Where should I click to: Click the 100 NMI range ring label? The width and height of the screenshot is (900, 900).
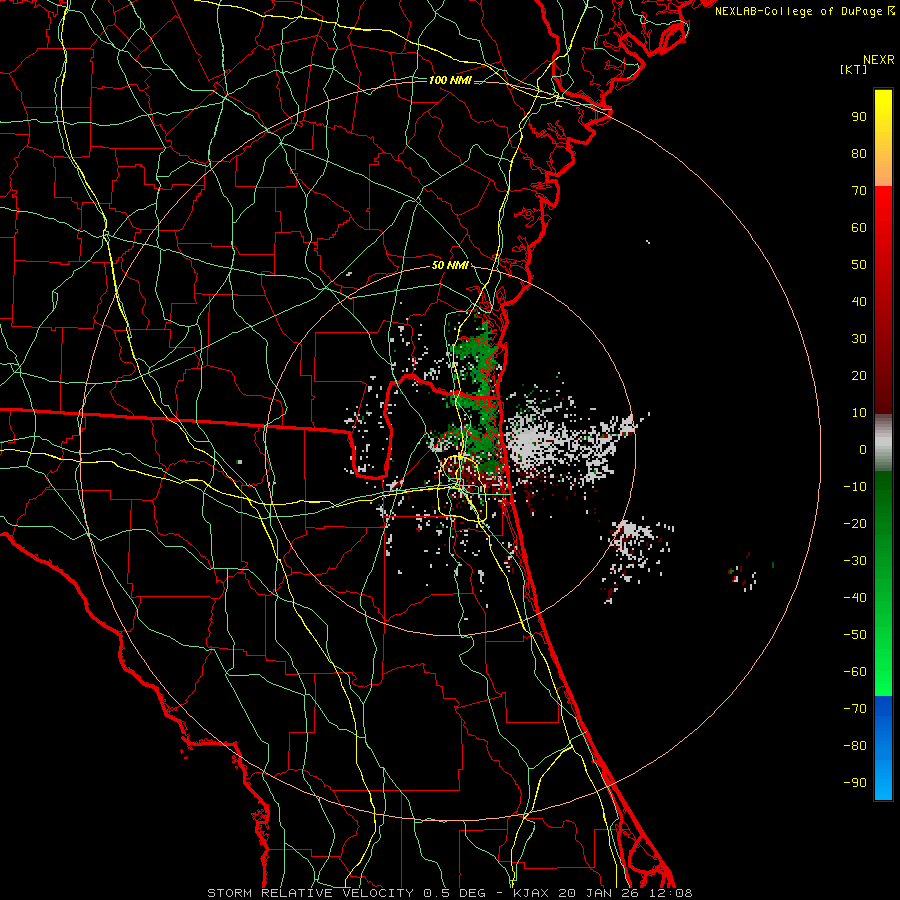[450, 80]
